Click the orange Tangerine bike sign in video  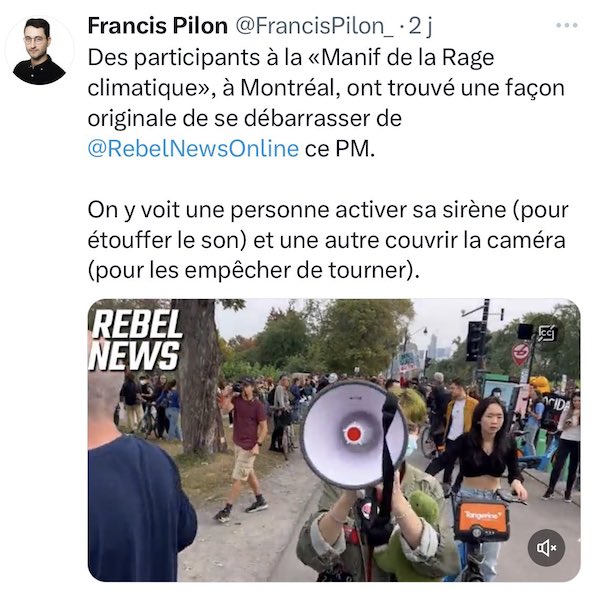tap(481, 516)
